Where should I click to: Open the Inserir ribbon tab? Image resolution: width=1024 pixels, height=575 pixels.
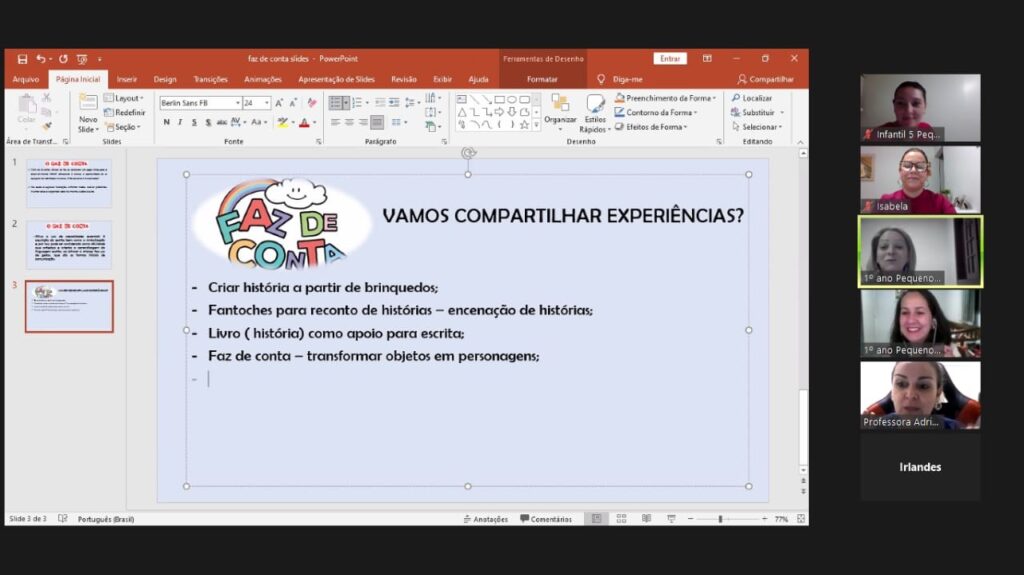coord(127,79)
